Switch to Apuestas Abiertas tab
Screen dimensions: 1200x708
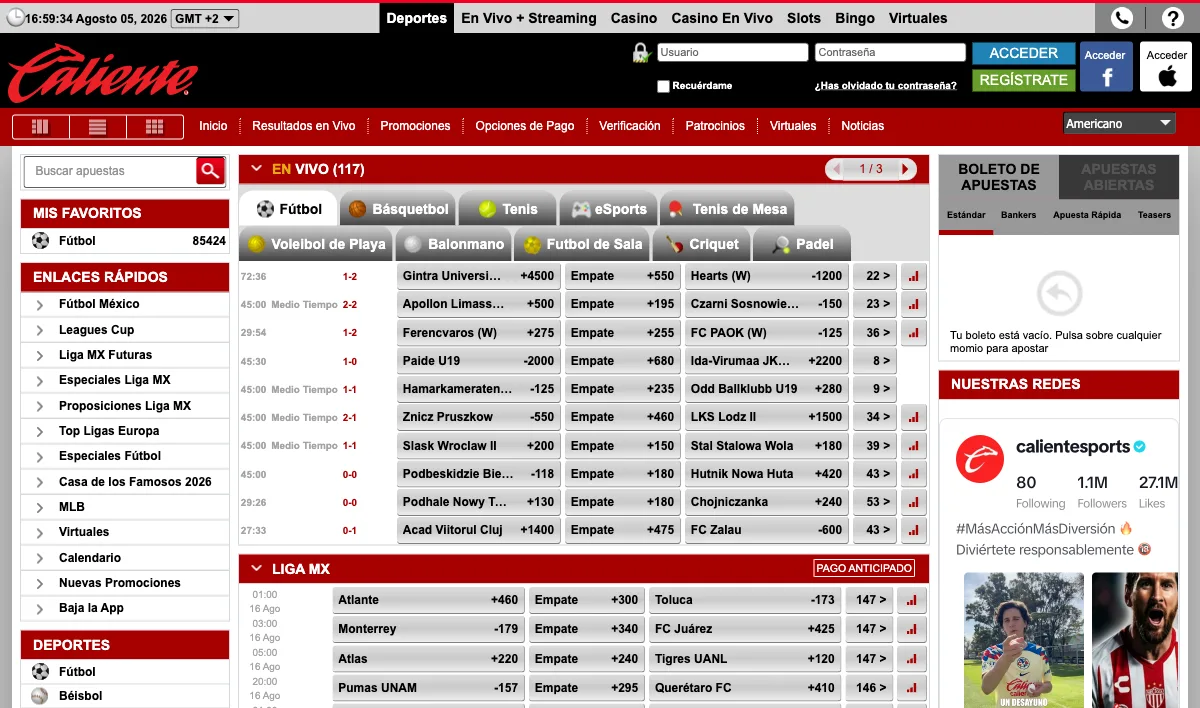1118,177
